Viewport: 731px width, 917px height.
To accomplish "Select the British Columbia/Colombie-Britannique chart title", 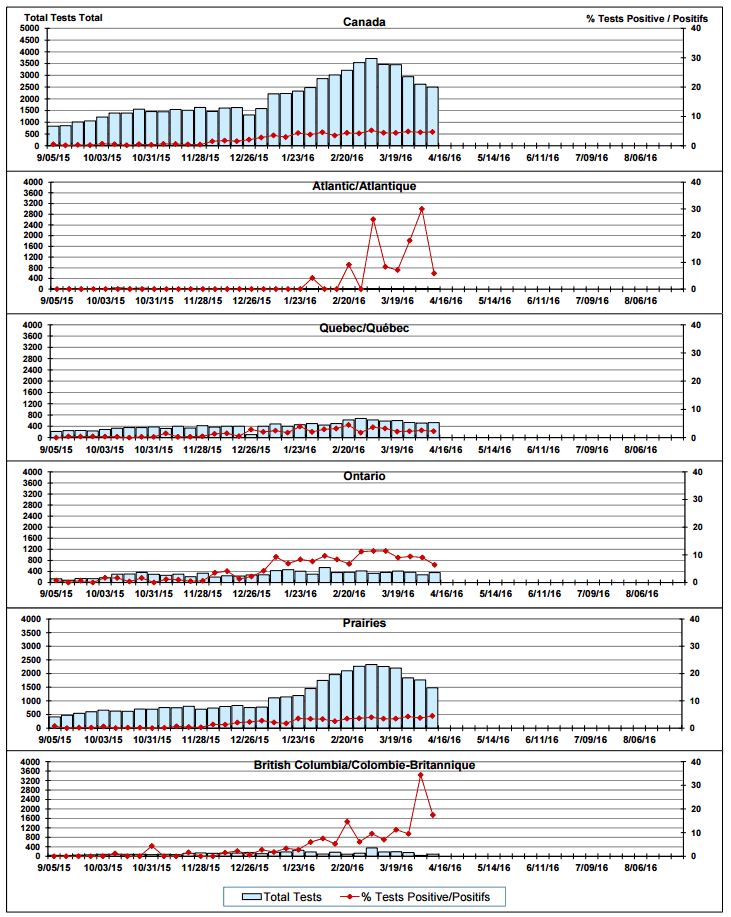I will pos(364,765).
